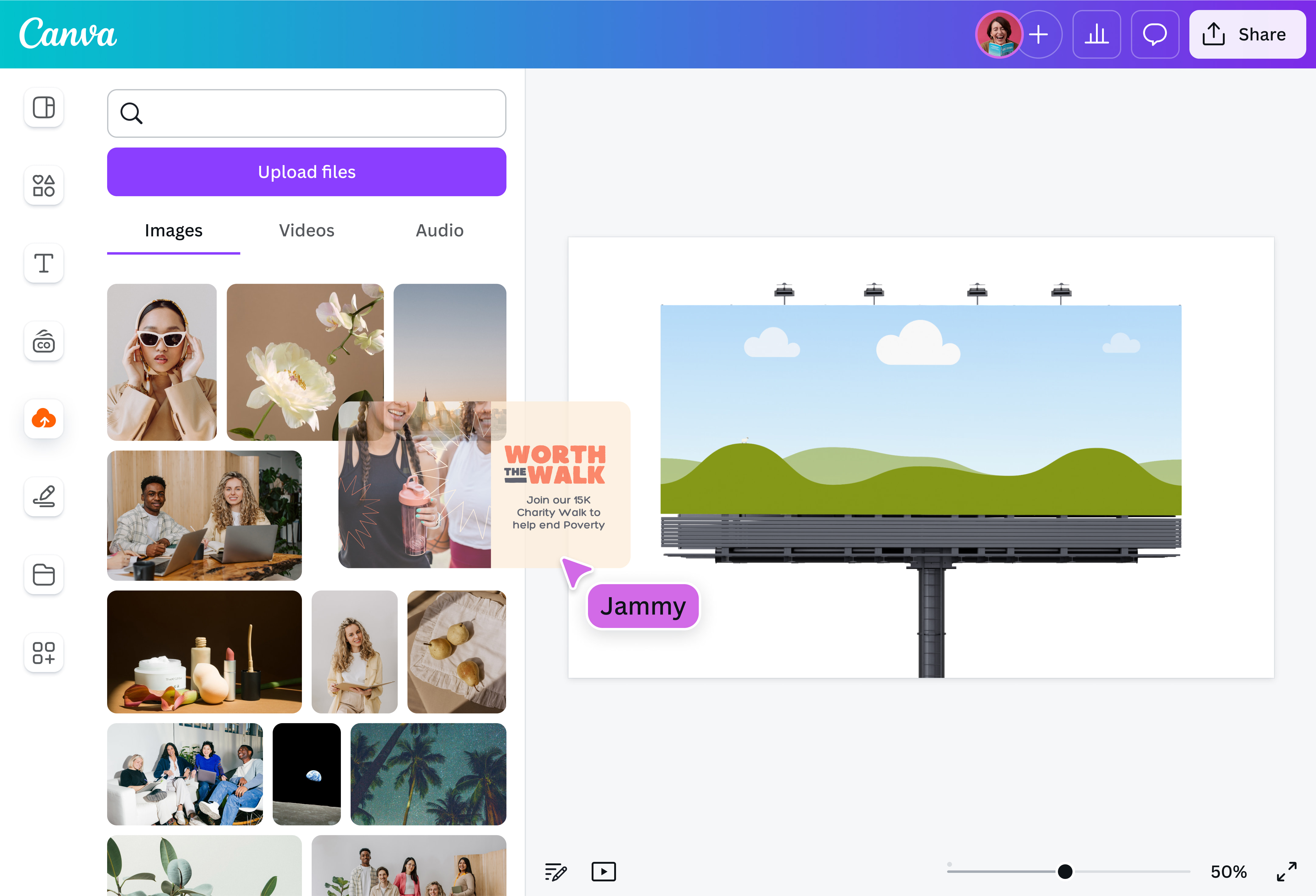Open the analytics bar chart icon

[1096, 34]
